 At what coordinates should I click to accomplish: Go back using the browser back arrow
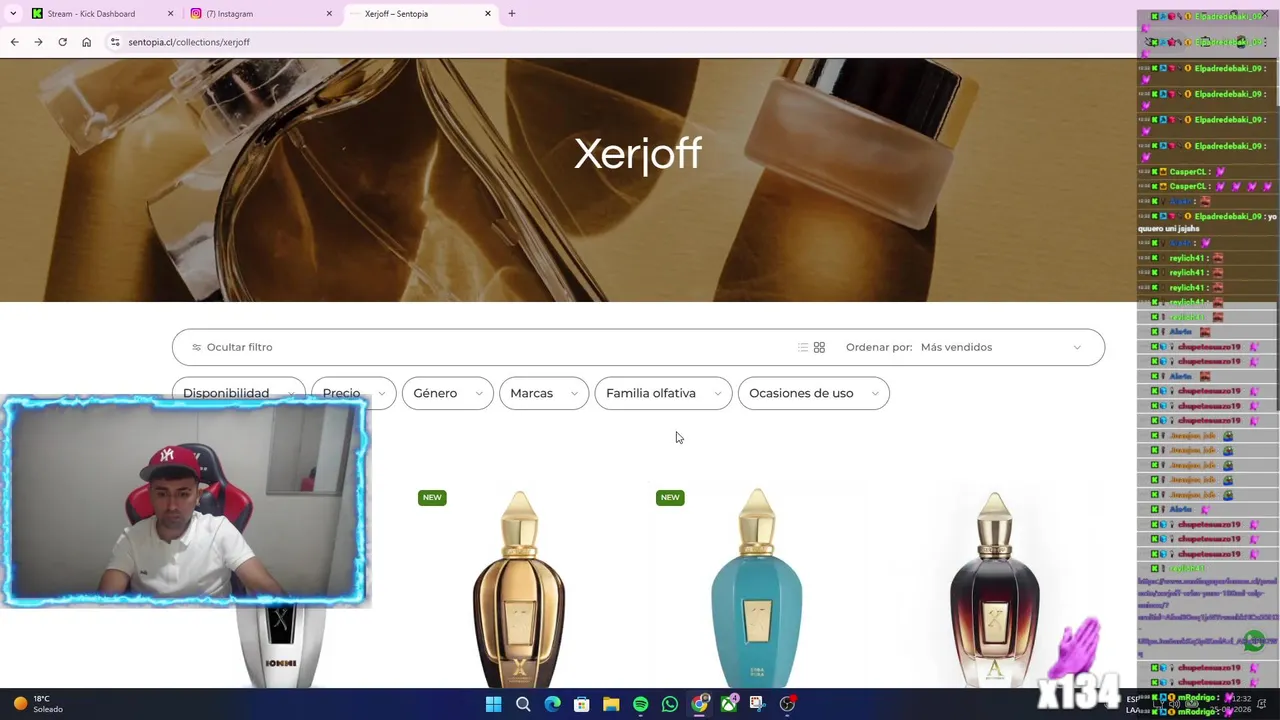point(14,42)
